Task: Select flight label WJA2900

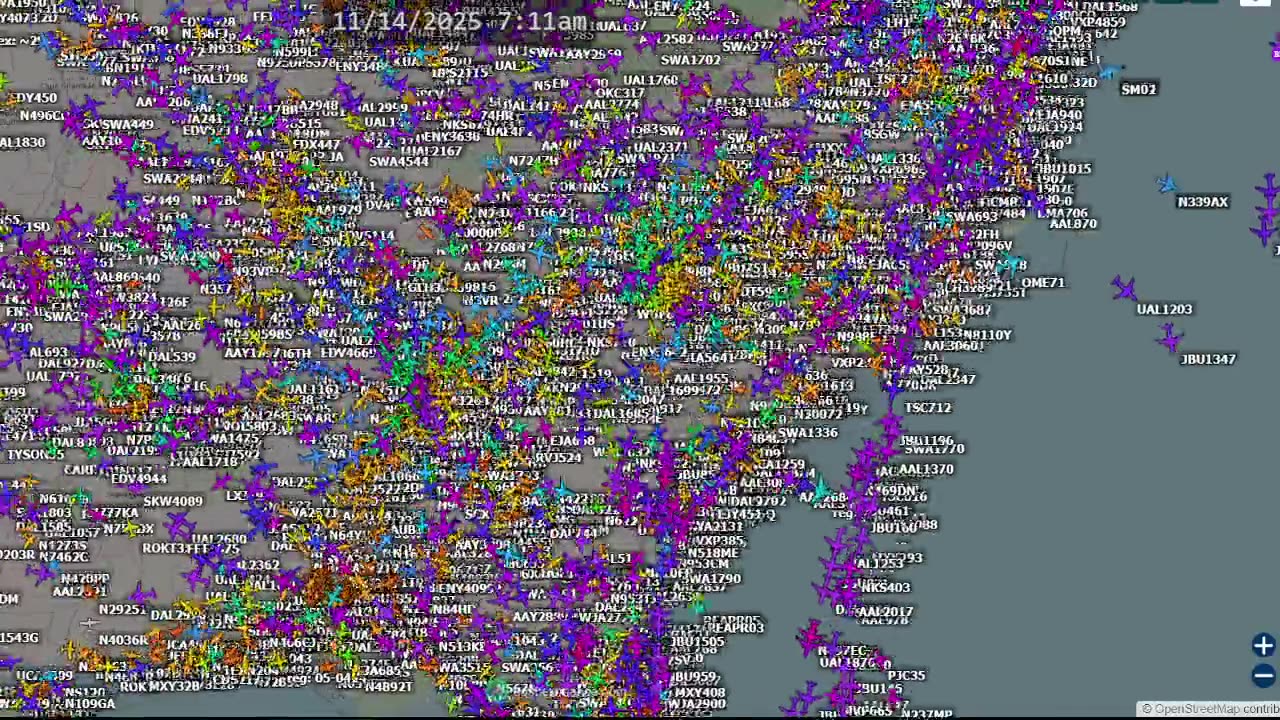Action: pos(696,705)
